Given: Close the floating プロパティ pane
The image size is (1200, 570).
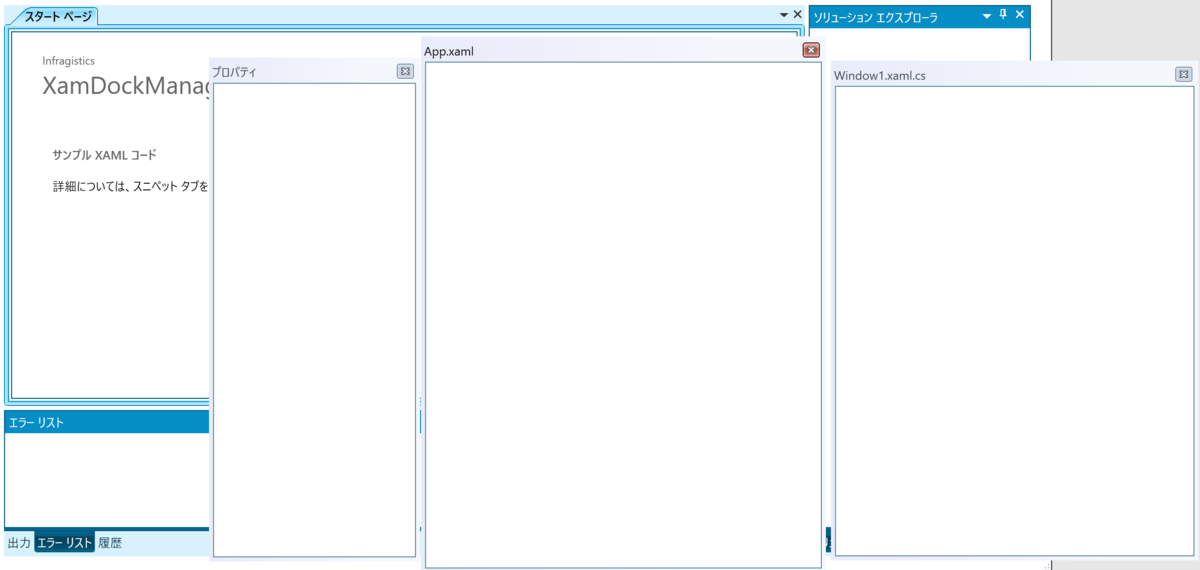Looking at the screenshot, I should (x=405, y=71).
